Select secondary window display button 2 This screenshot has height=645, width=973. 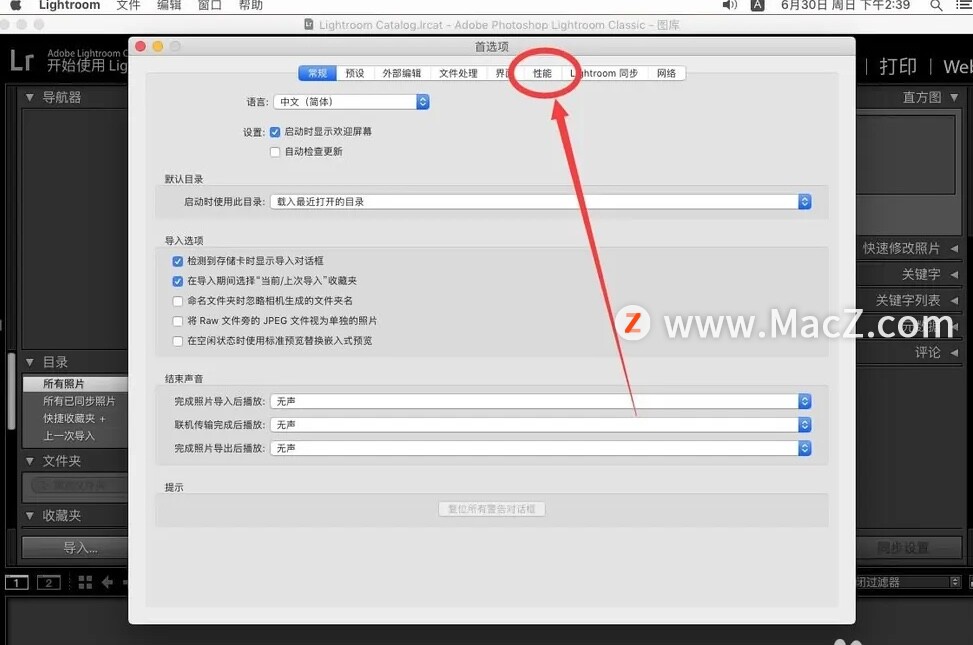pos(48,582)
